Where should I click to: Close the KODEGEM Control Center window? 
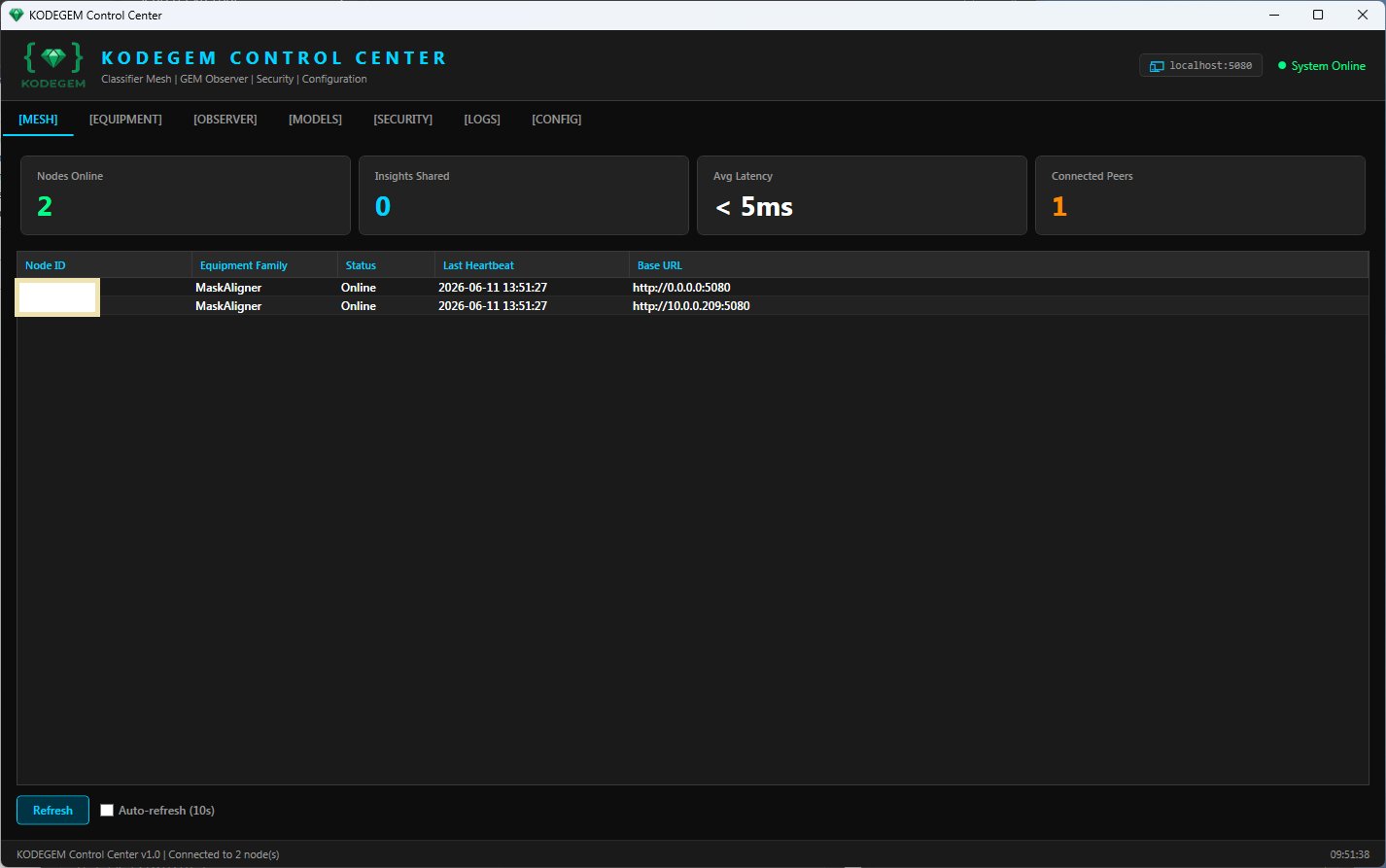coord(1363,15)
